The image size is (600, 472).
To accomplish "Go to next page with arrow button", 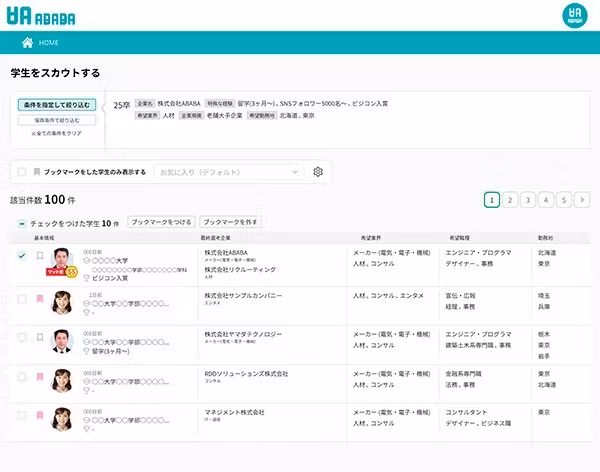I will (x=582, y=200).
